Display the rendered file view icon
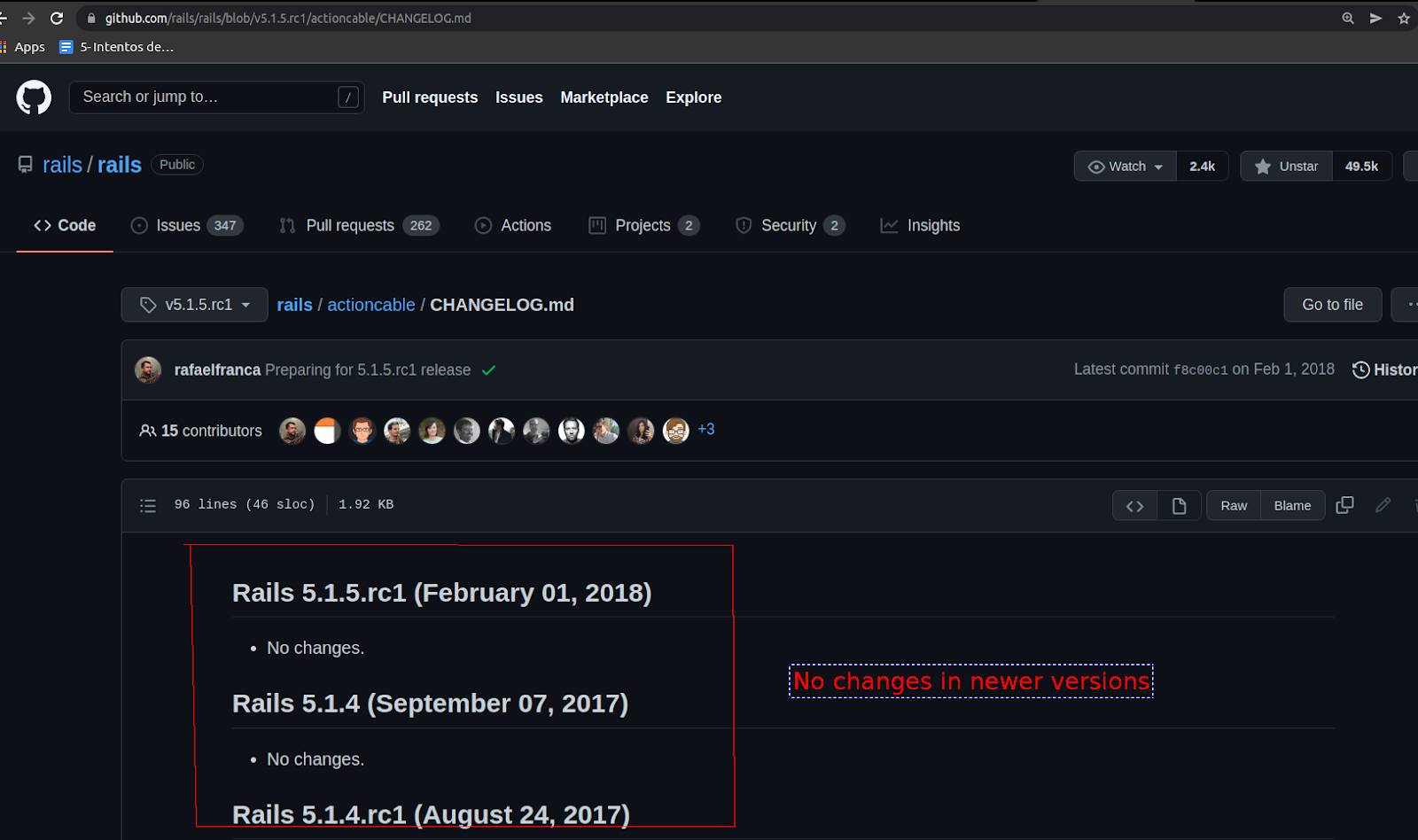Image resolution: width=1418 pixels, height=840 pixels. (x=1179, y=506)
